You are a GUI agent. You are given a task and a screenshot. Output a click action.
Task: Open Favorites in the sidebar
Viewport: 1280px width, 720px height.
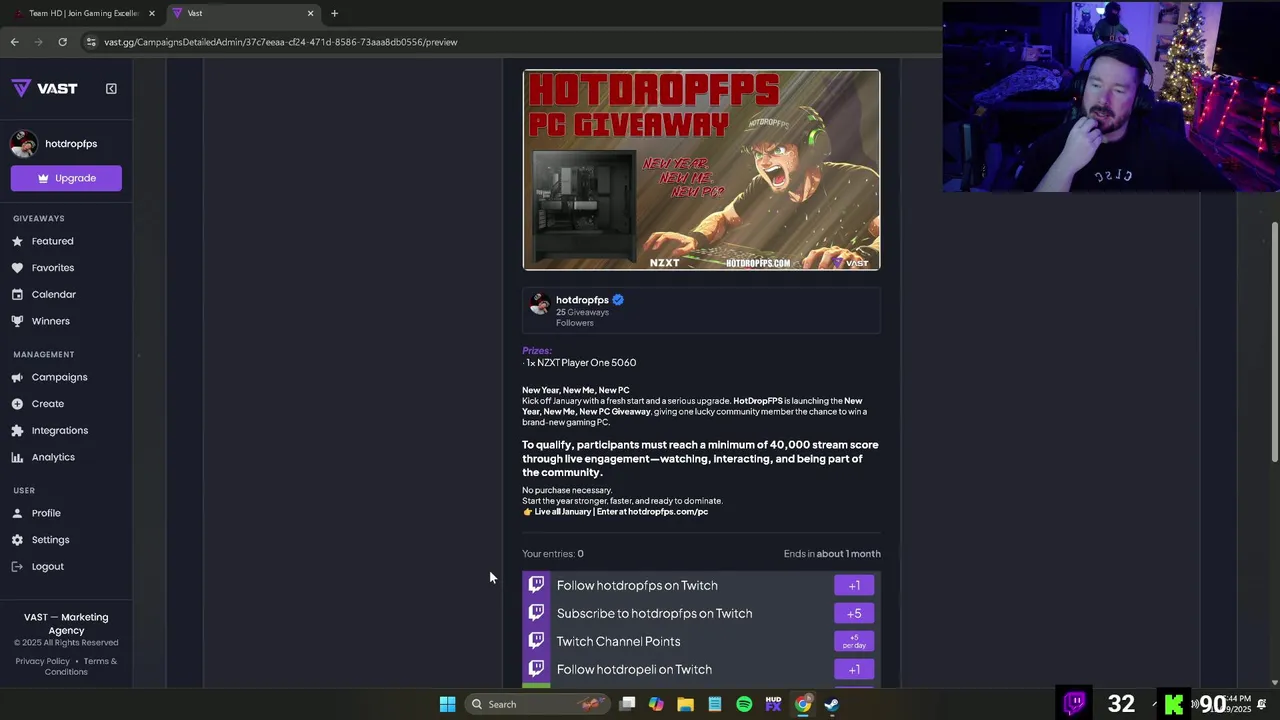coord(53,268)
